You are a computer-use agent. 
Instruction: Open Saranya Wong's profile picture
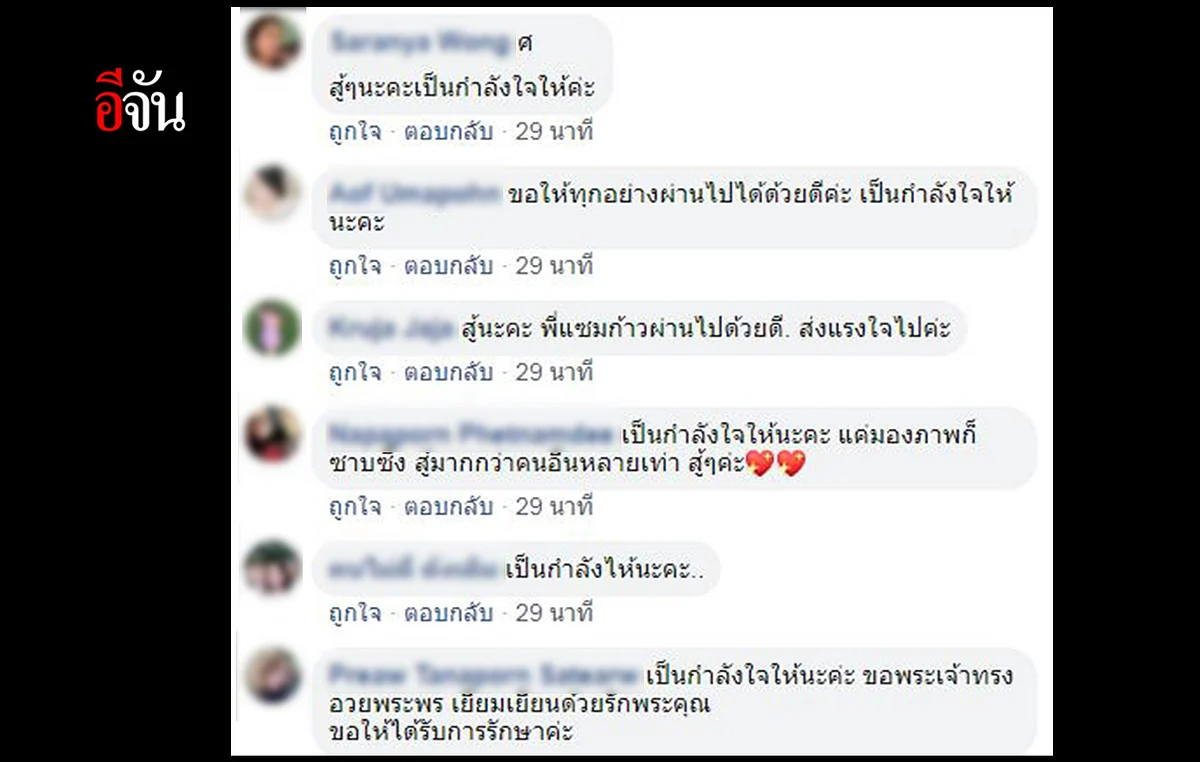point(272,43)
